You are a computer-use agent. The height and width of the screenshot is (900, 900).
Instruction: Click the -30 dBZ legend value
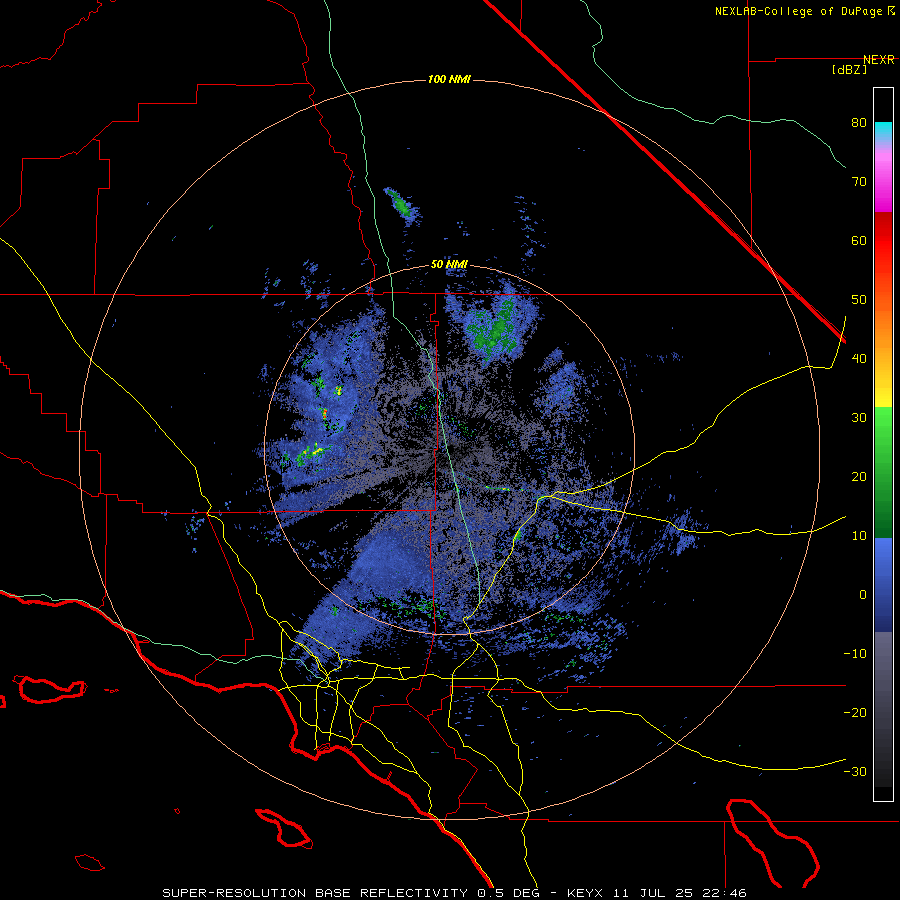[855, 772]
